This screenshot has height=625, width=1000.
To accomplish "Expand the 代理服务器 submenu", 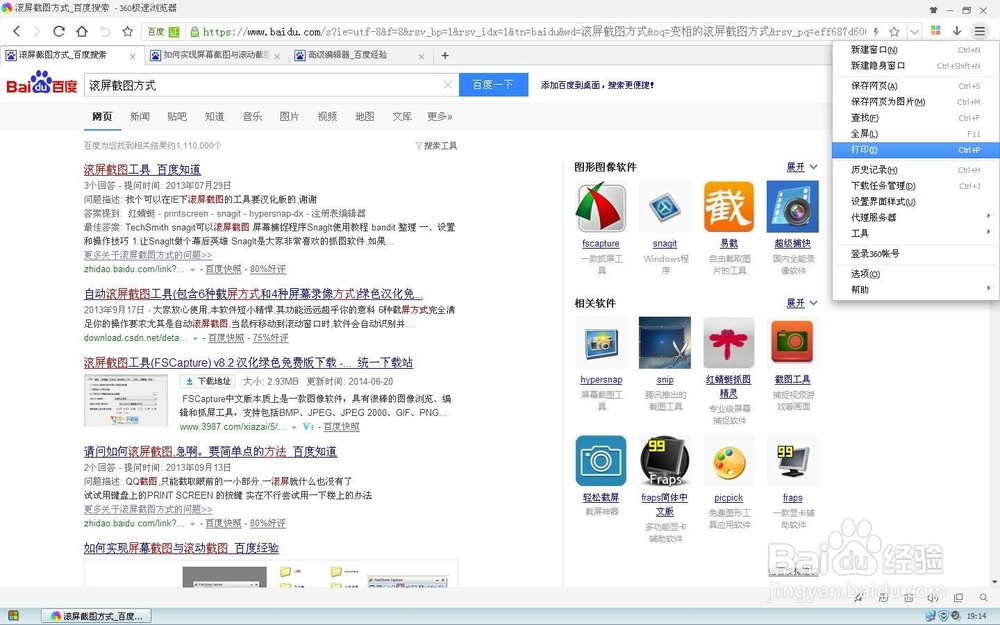I will pyautogui.click(x=916, y=217).
